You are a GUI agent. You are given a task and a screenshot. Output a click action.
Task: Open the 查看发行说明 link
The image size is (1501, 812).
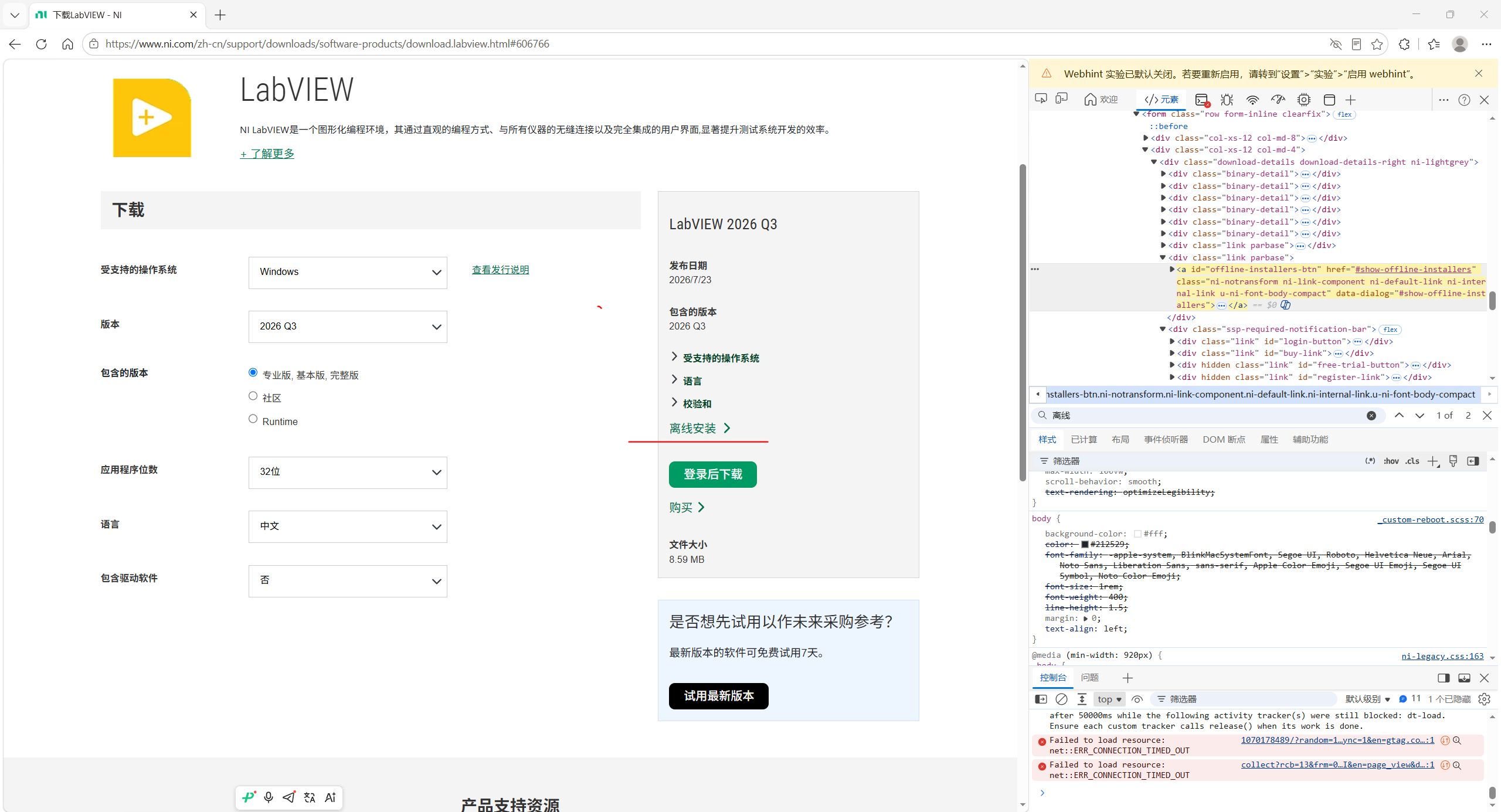point(500,270)
